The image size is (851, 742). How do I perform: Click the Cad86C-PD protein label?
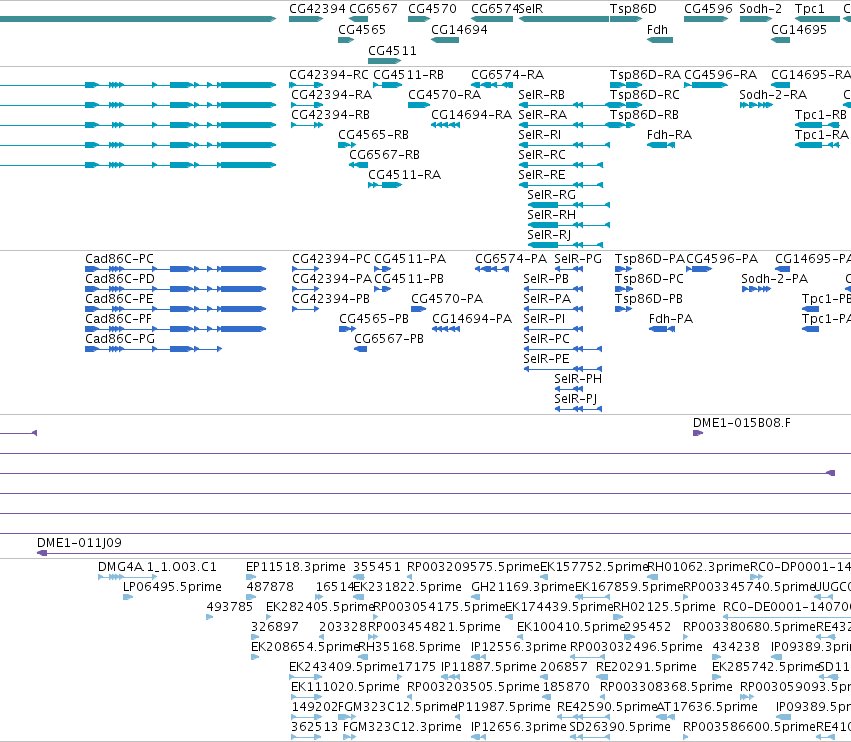(120, 280)
